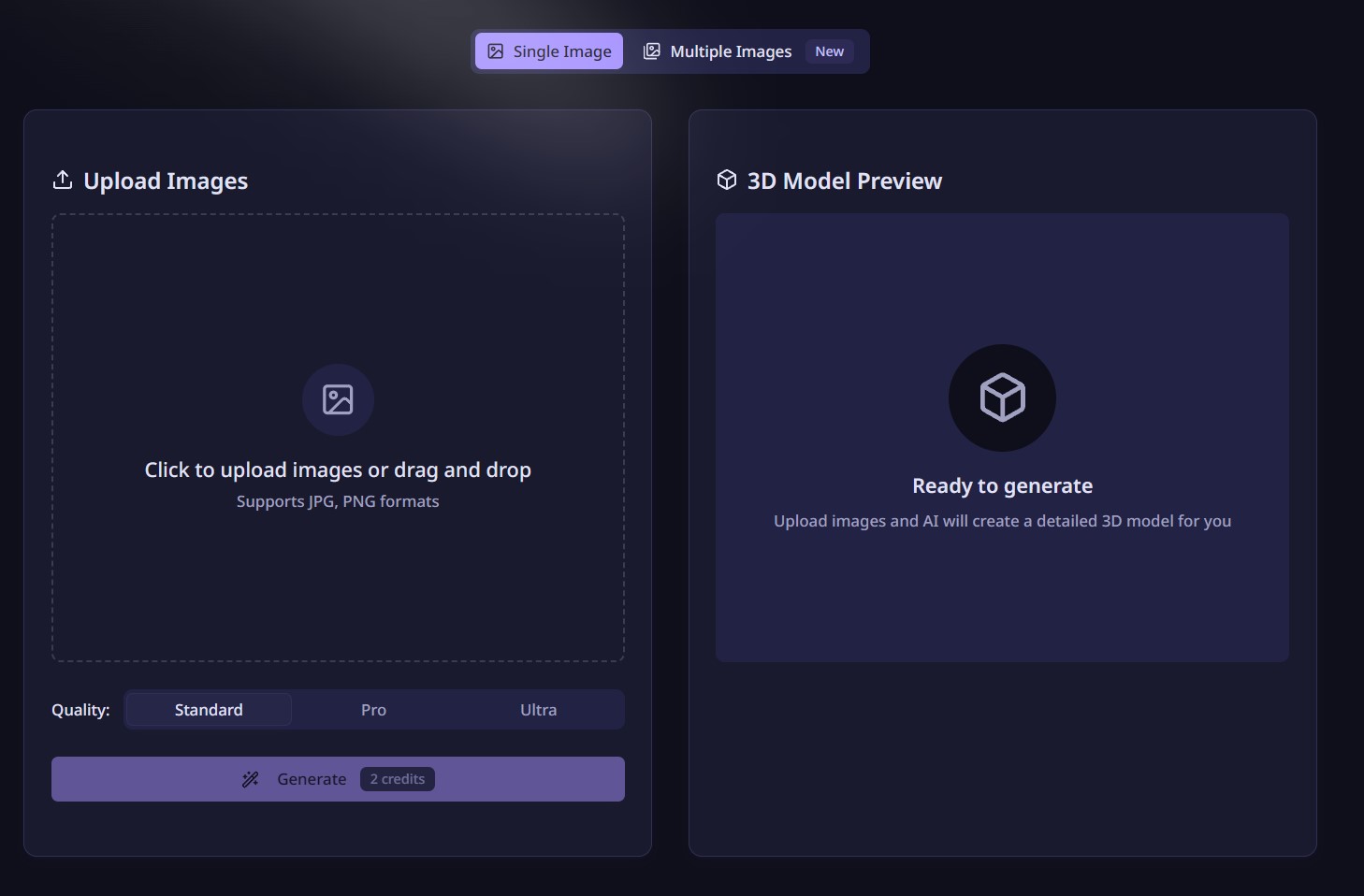Click the '2 credits' badge
This screenshot has height=896, width=1364.
(398, 779)
